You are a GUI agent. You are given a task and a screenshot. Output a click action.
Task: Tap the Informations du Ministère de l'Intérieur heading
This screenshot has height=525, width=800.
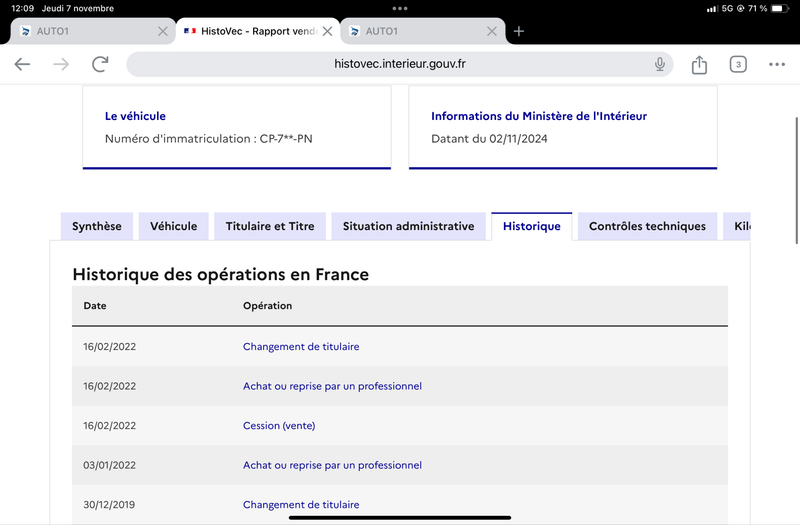point(539,116)
